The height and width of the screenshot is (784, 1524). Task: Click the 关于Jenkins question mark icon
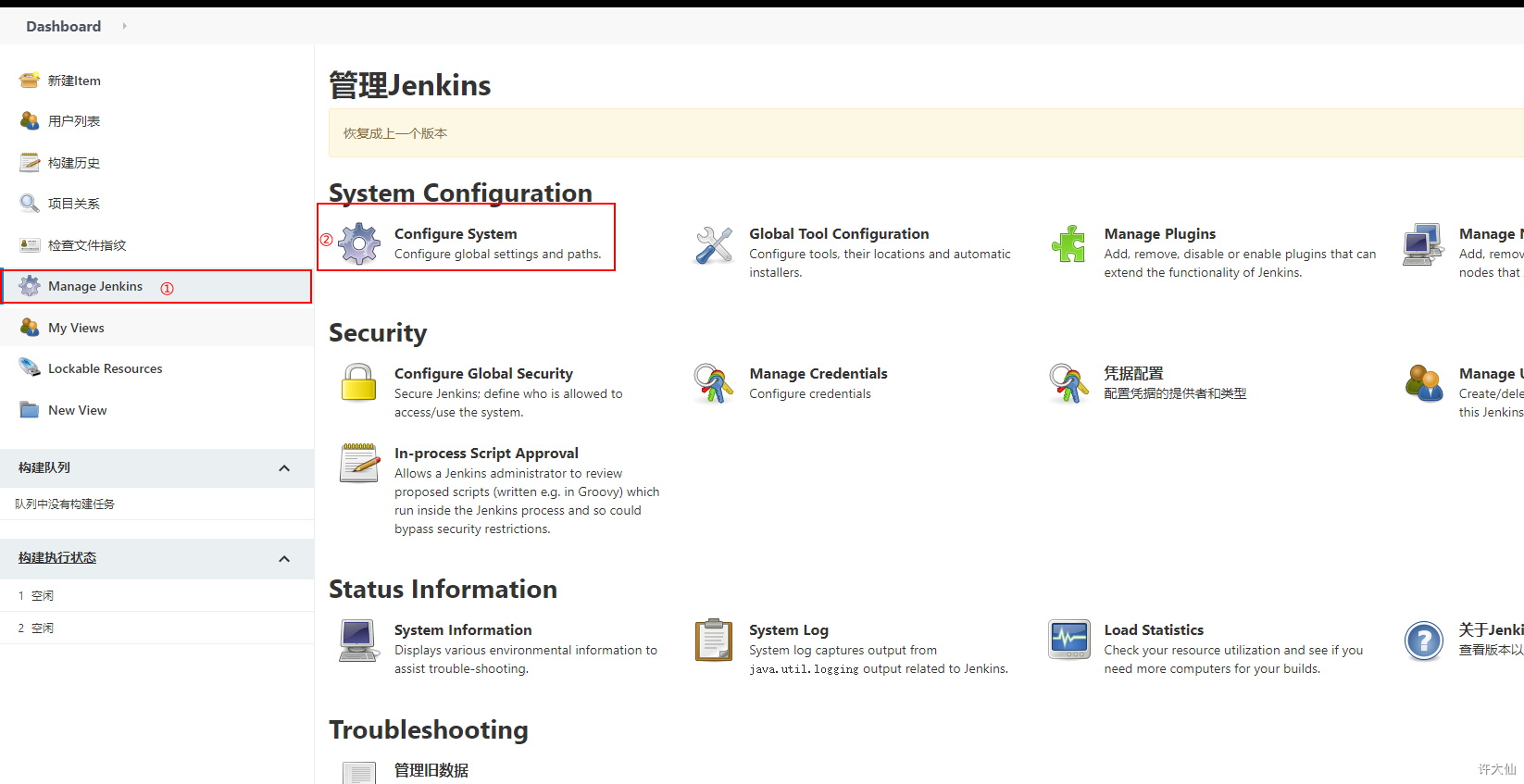1423,641
